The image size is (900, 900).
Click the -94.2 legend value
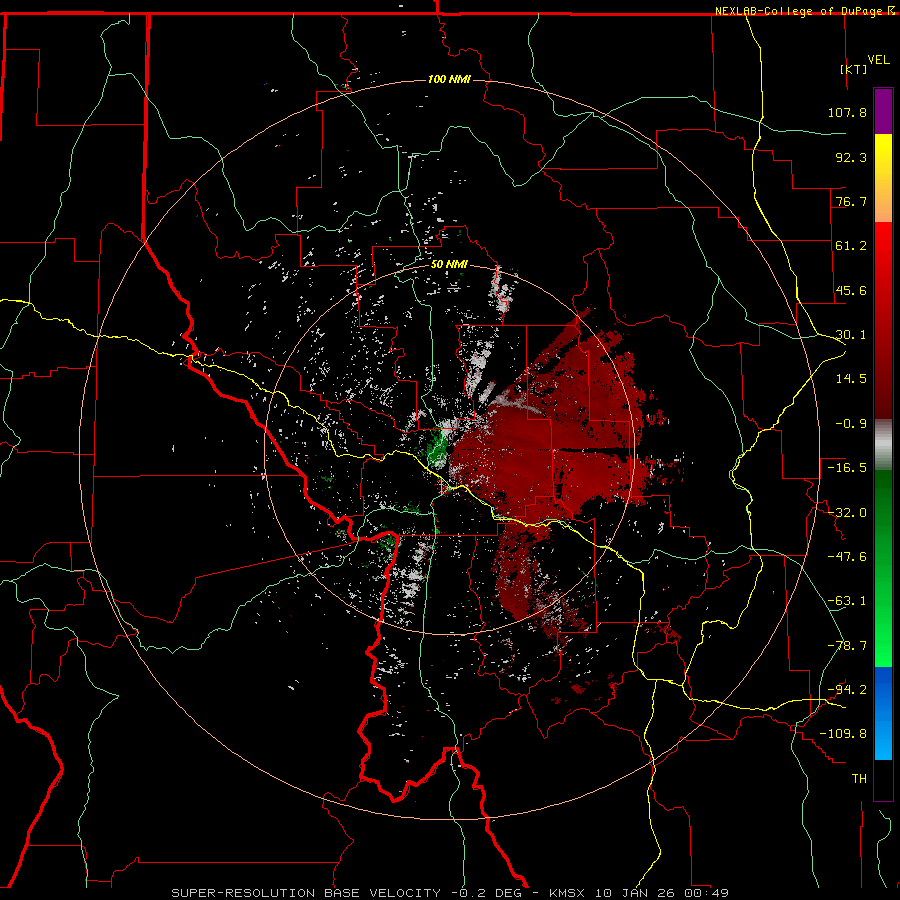coord(847,690)
